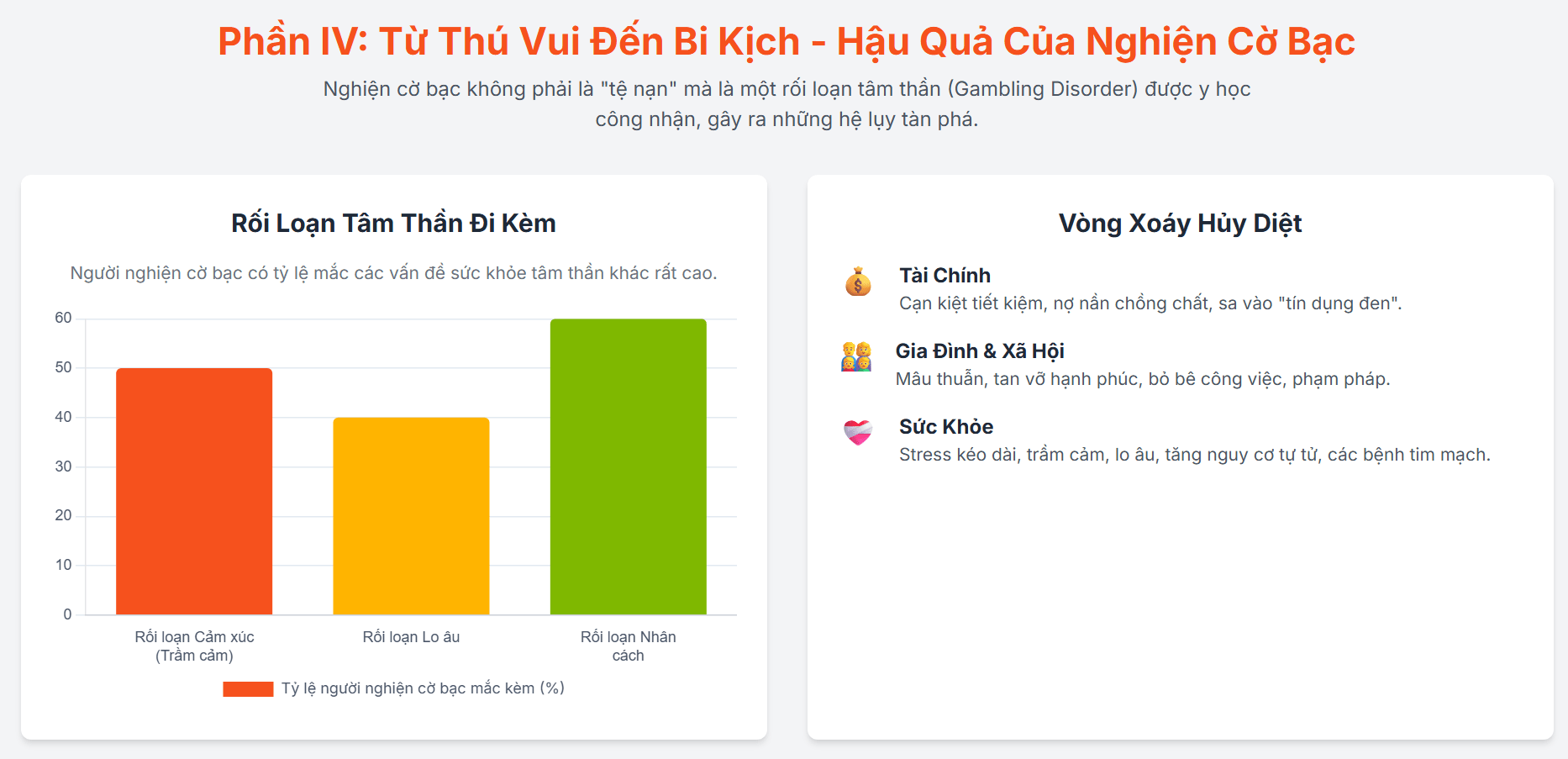Toggle the chart legend's orange dataset swatch

[248, 689]
